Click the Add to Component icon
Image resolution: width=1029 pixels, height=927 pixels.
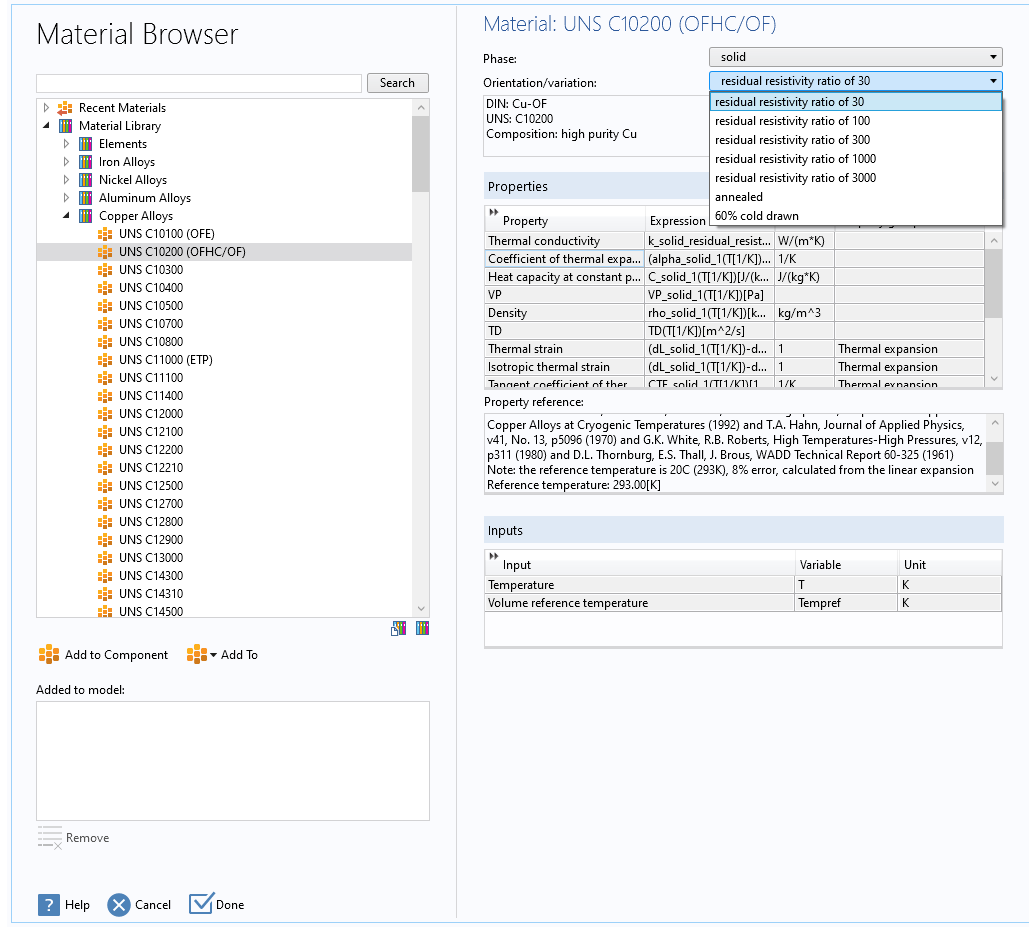pos(49,655)
